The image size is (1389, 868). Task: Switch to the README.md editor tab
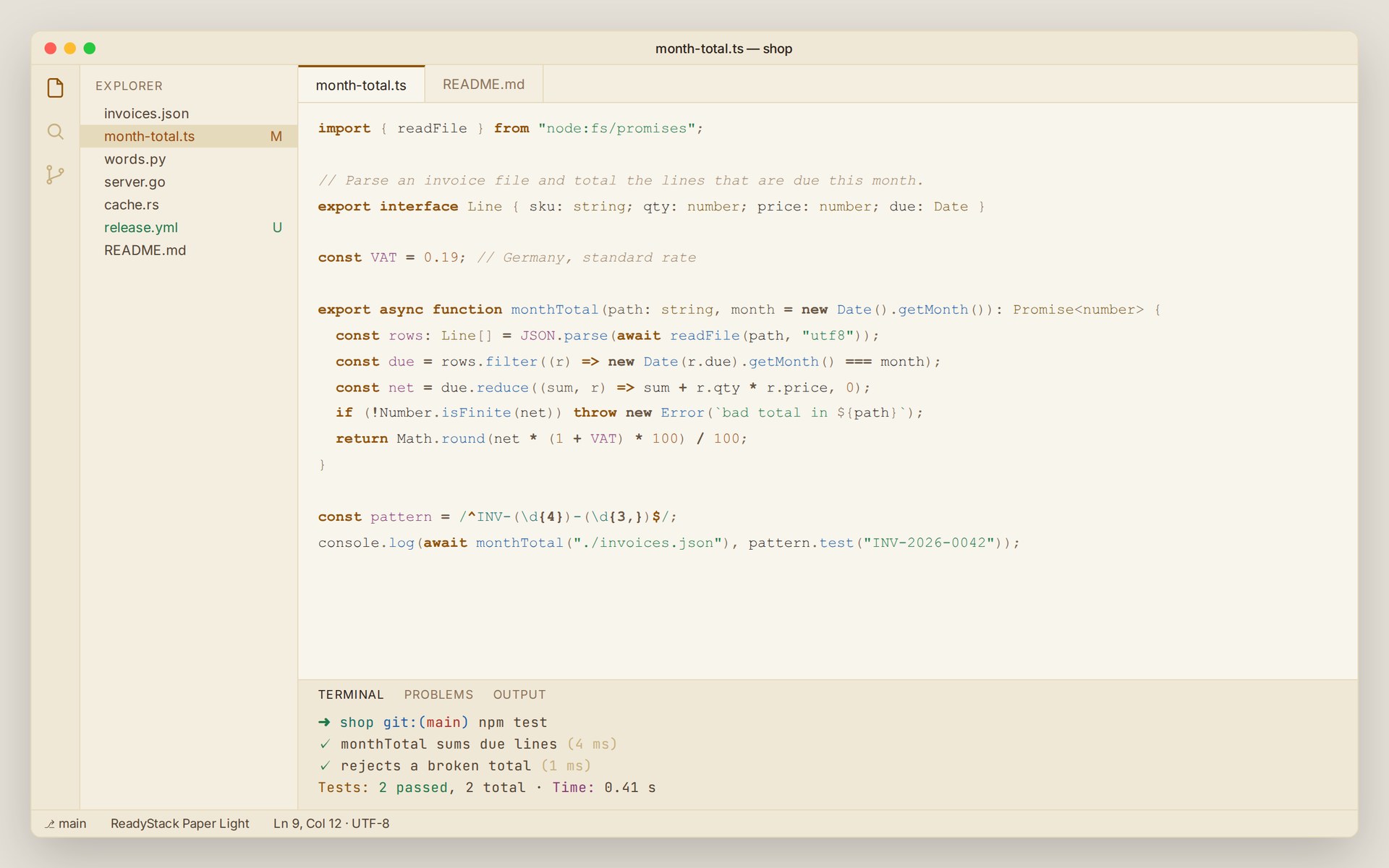pyautogui.click(x=483, y=85)
